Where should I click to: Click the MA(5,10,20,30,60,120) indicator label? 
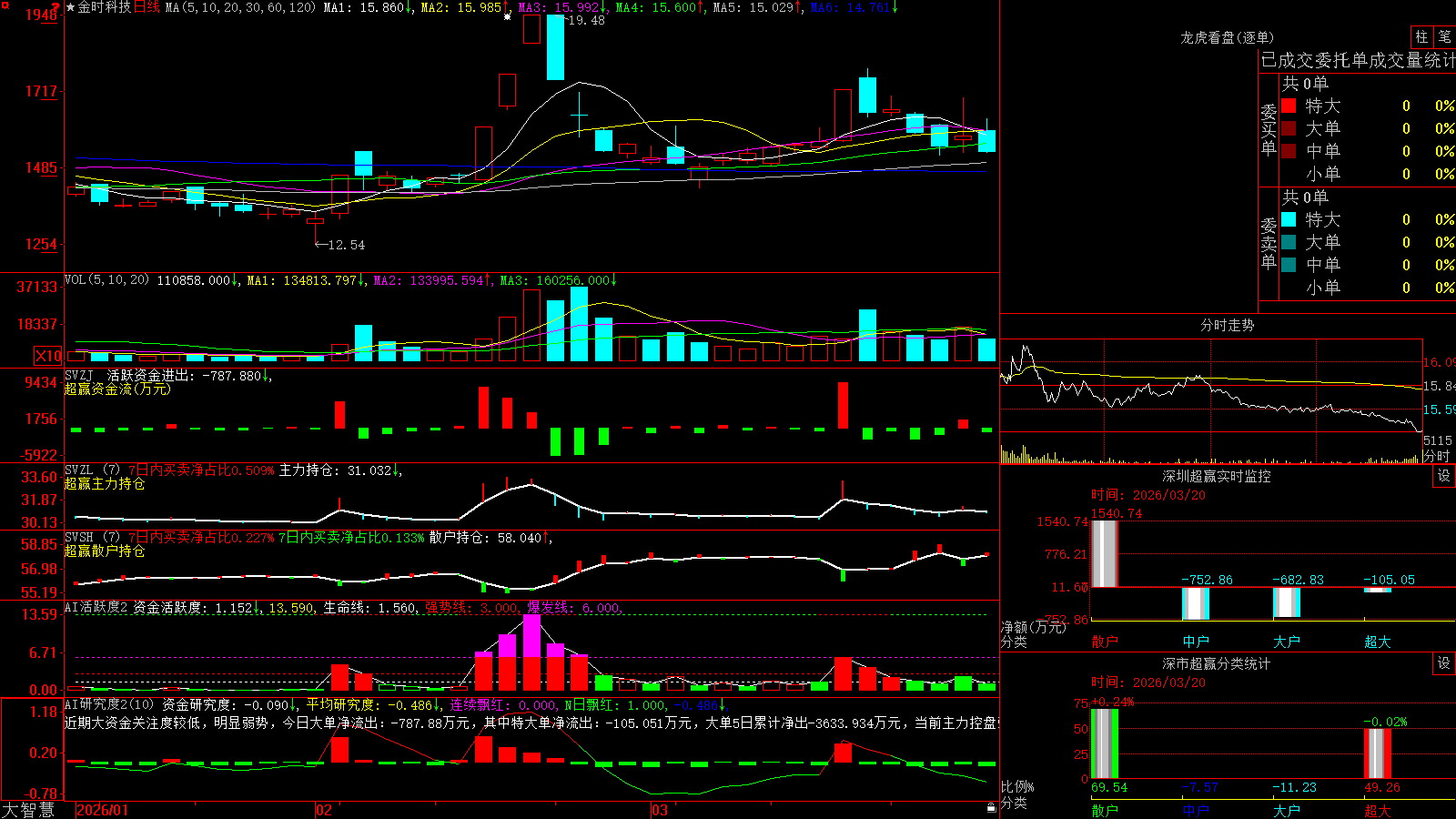pos(240,7)
